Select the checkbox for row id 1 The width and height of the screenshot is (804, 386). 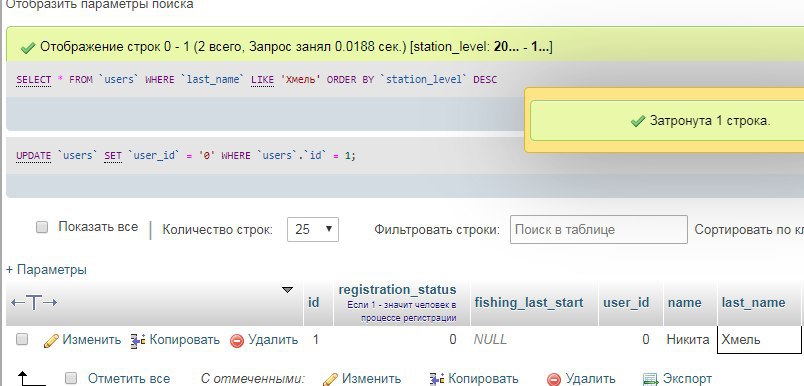pyautogui.click(x=22, y=339)
